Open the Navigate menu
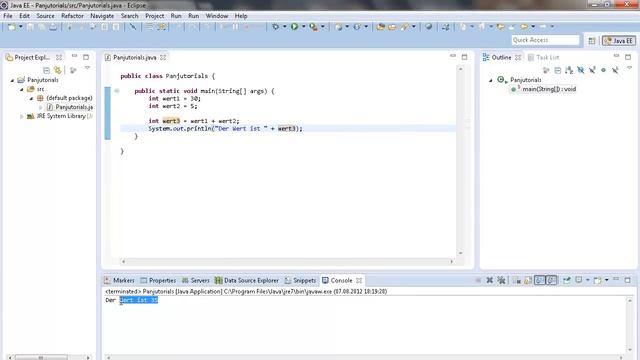Image resolution: width=640 pixels, height=360 pixels. 102,16
